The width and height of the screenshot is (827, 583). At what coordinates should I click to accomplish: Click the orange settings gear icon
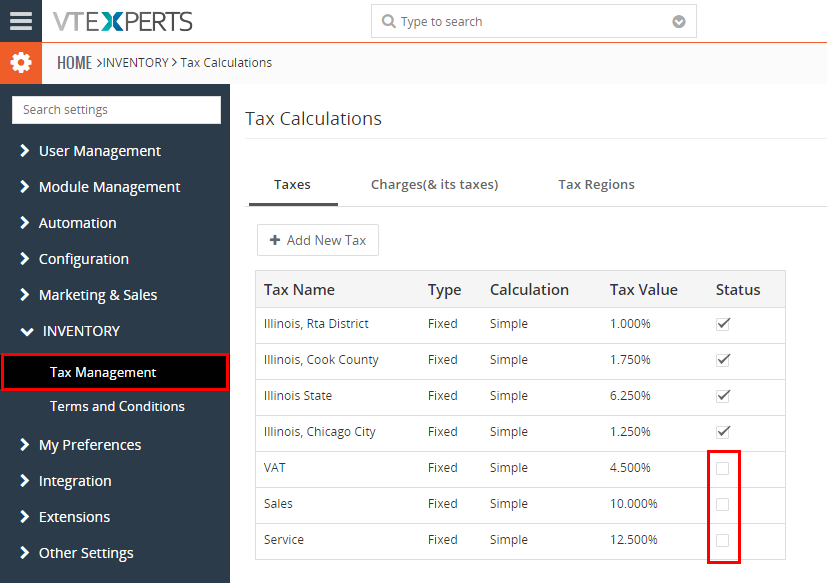(x=21, y=63)
